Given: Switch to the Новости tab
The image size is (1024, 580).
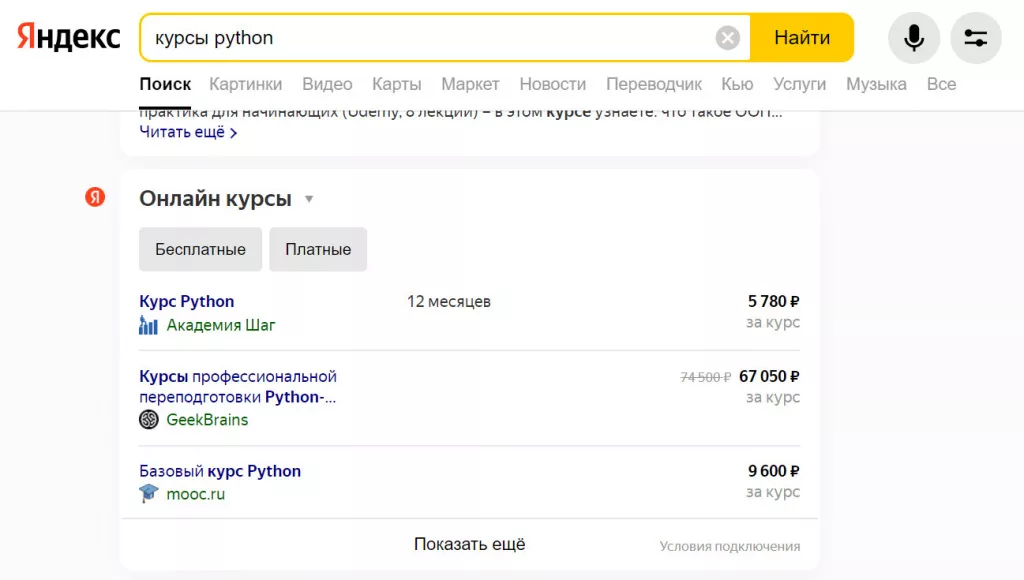Looking at the screenshot, I should tap(552, 84).
